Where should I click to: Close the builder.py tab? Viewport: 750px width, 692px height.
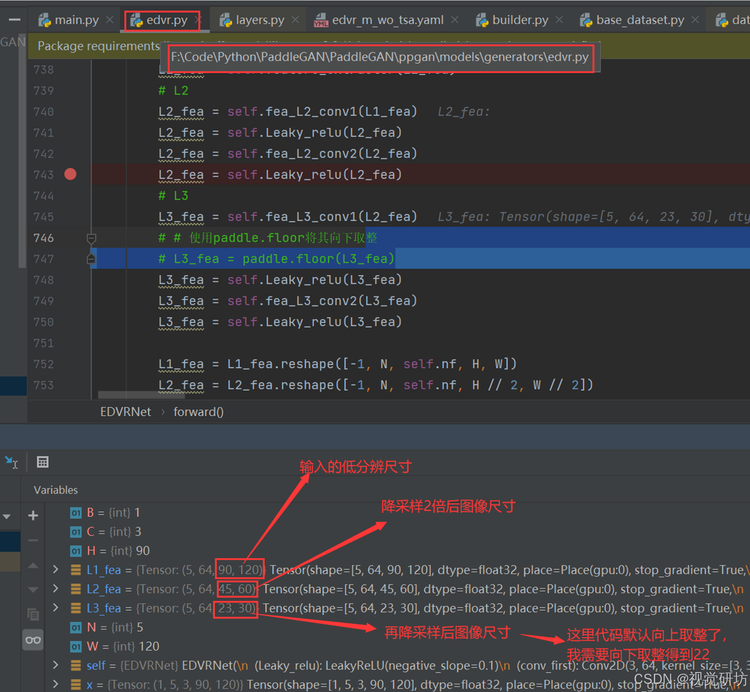tap(559, 20)
